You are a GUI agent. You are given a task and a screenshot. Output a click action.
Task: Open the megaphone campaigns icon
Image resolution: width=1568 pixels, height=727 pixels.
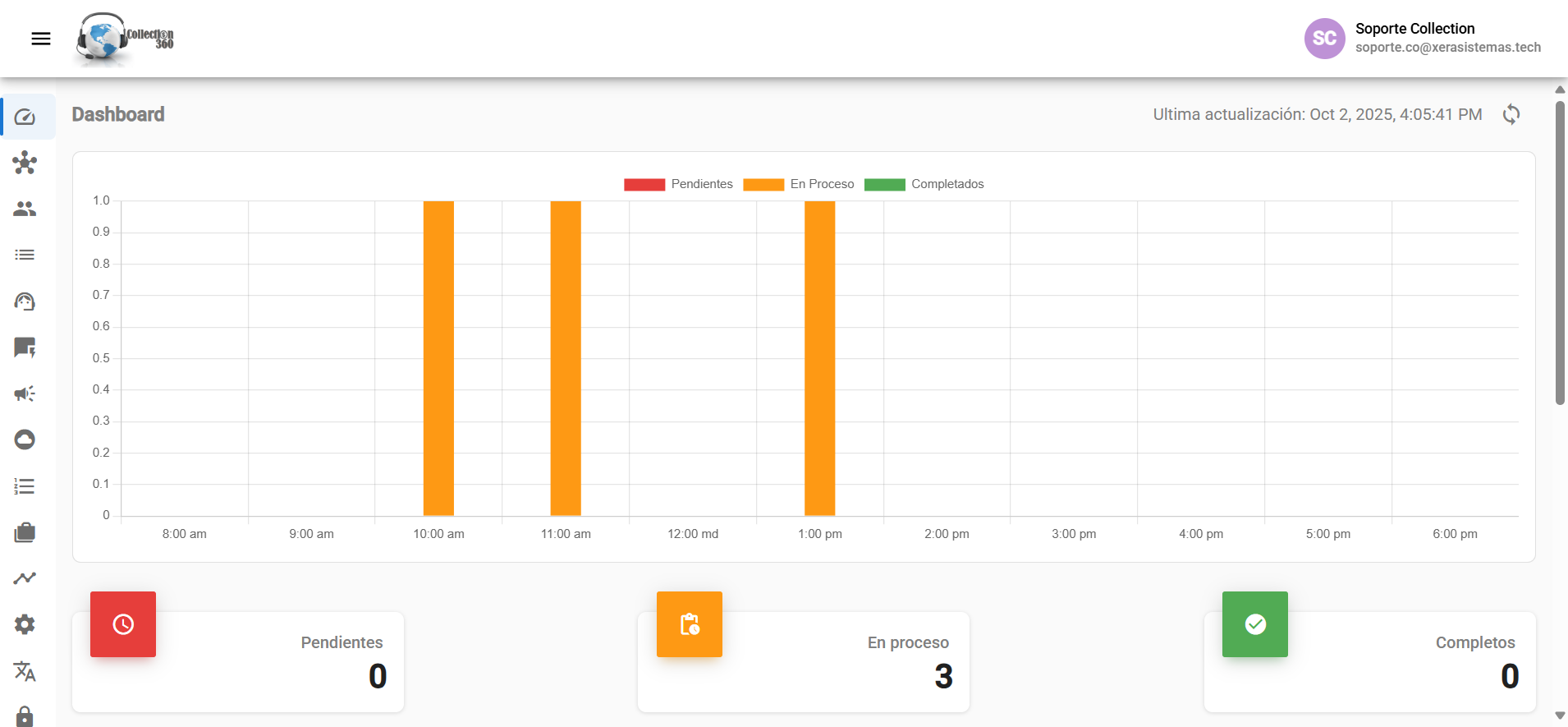tap(25, 393)
